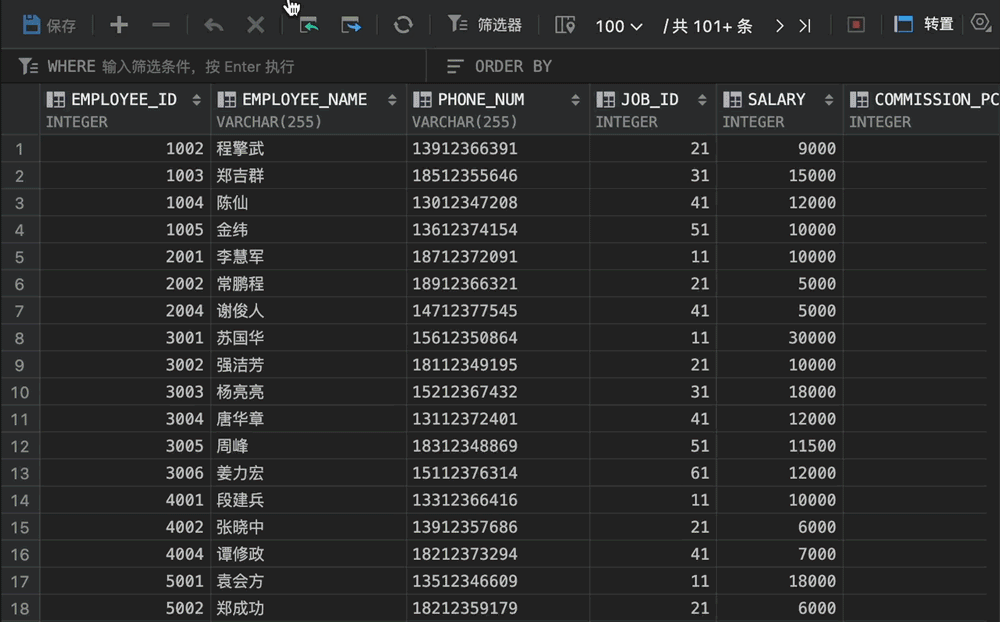
Task: Sort by JOB_ID column arrows
Action: pos(702,100)
